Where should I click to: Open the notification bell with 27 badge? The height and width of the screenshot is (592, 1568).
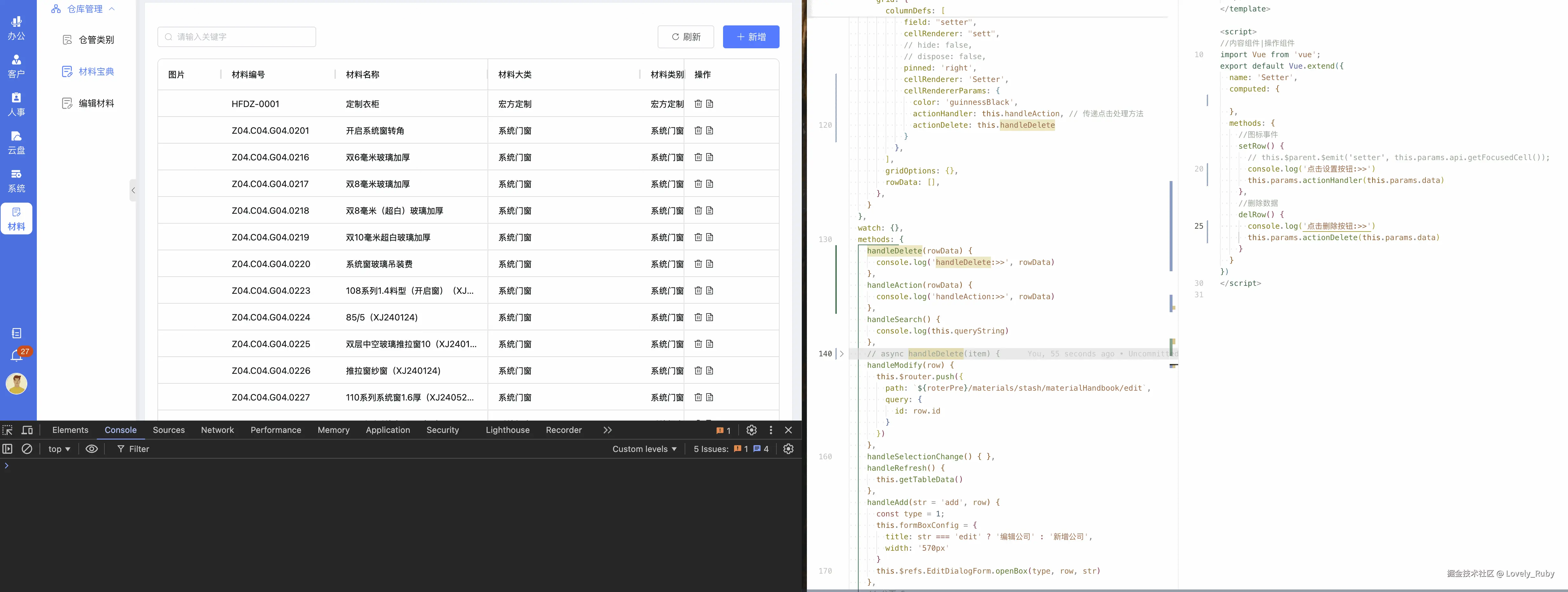click(17, 356)
